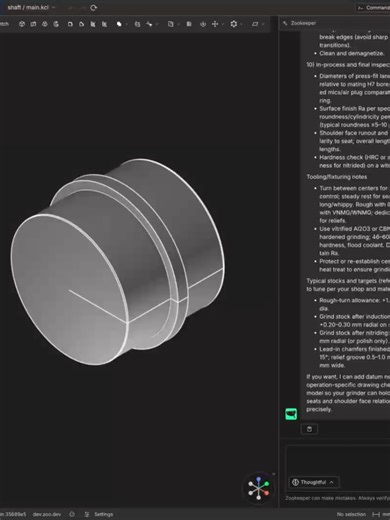
Task: Click the refresh icon beside the file name
Action: [93, 7]
